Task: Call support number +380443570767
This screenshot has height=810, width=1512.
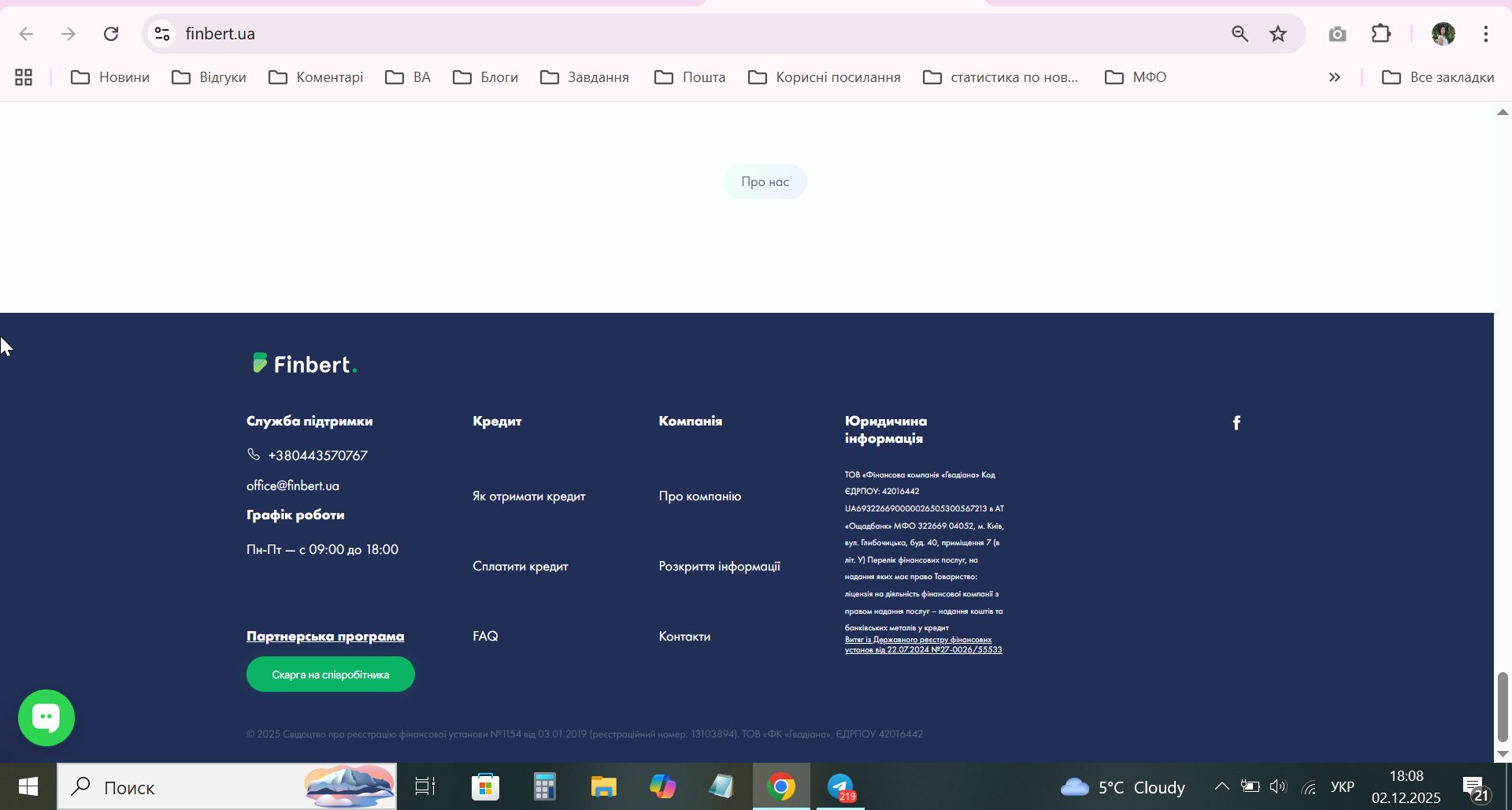Action: 318,455
